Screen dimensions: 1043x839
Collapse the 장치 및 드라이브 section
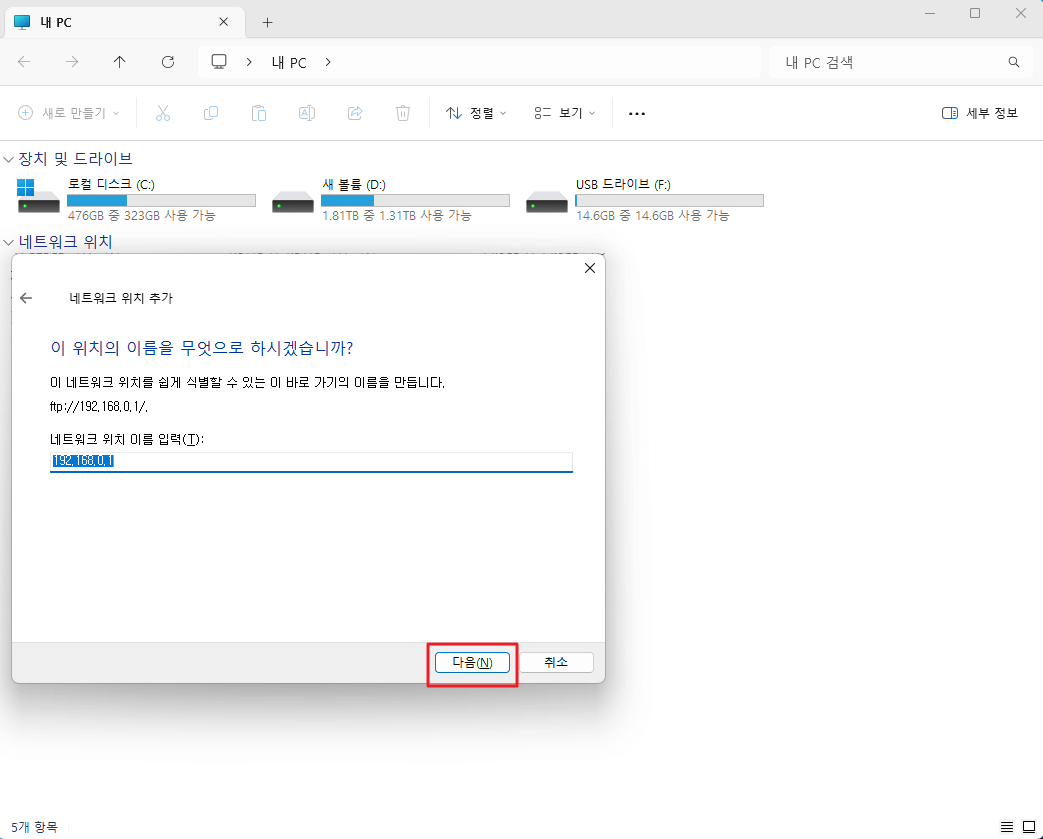click(x=8, y=158)
